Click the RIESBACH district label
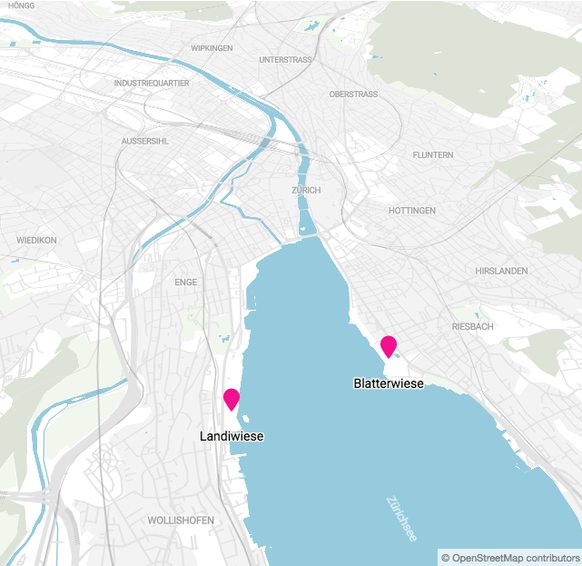The height and width of the screenshot is (566, 582). point(473,327)
